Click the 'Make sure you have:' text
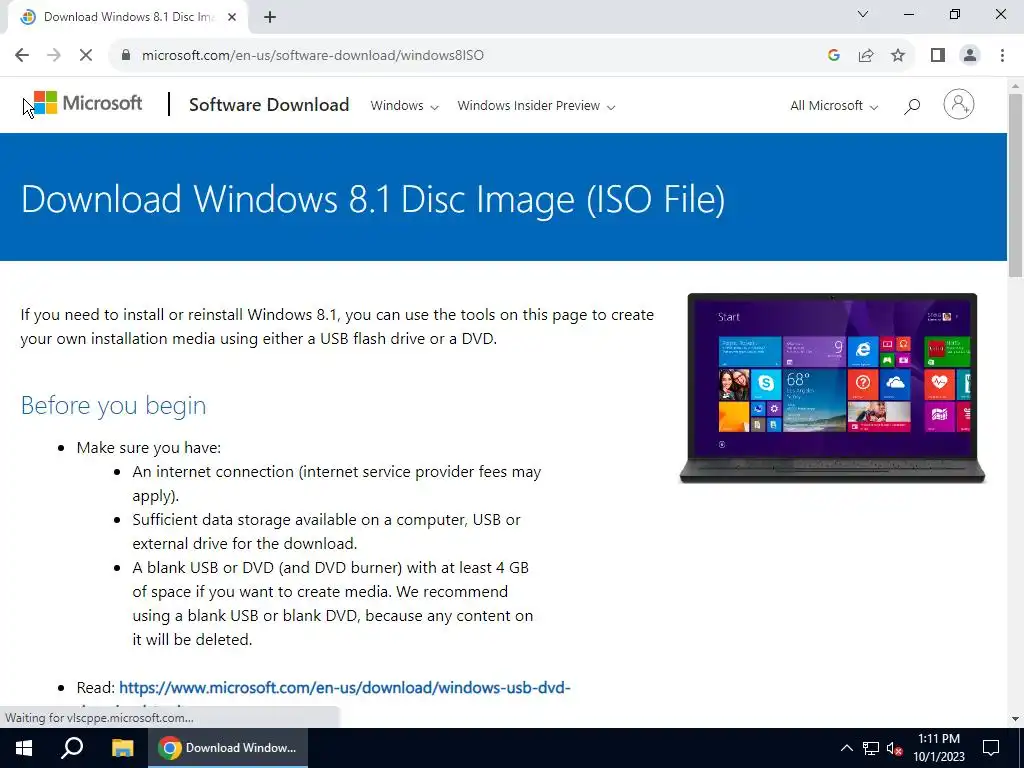Viewport: 1024px width, 768px height. click(149, 448)
